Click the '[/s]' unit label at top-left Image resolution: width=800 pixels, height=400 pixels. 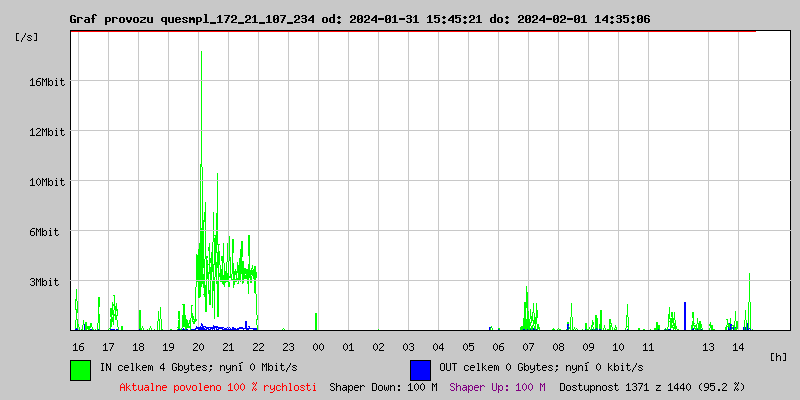27,37
